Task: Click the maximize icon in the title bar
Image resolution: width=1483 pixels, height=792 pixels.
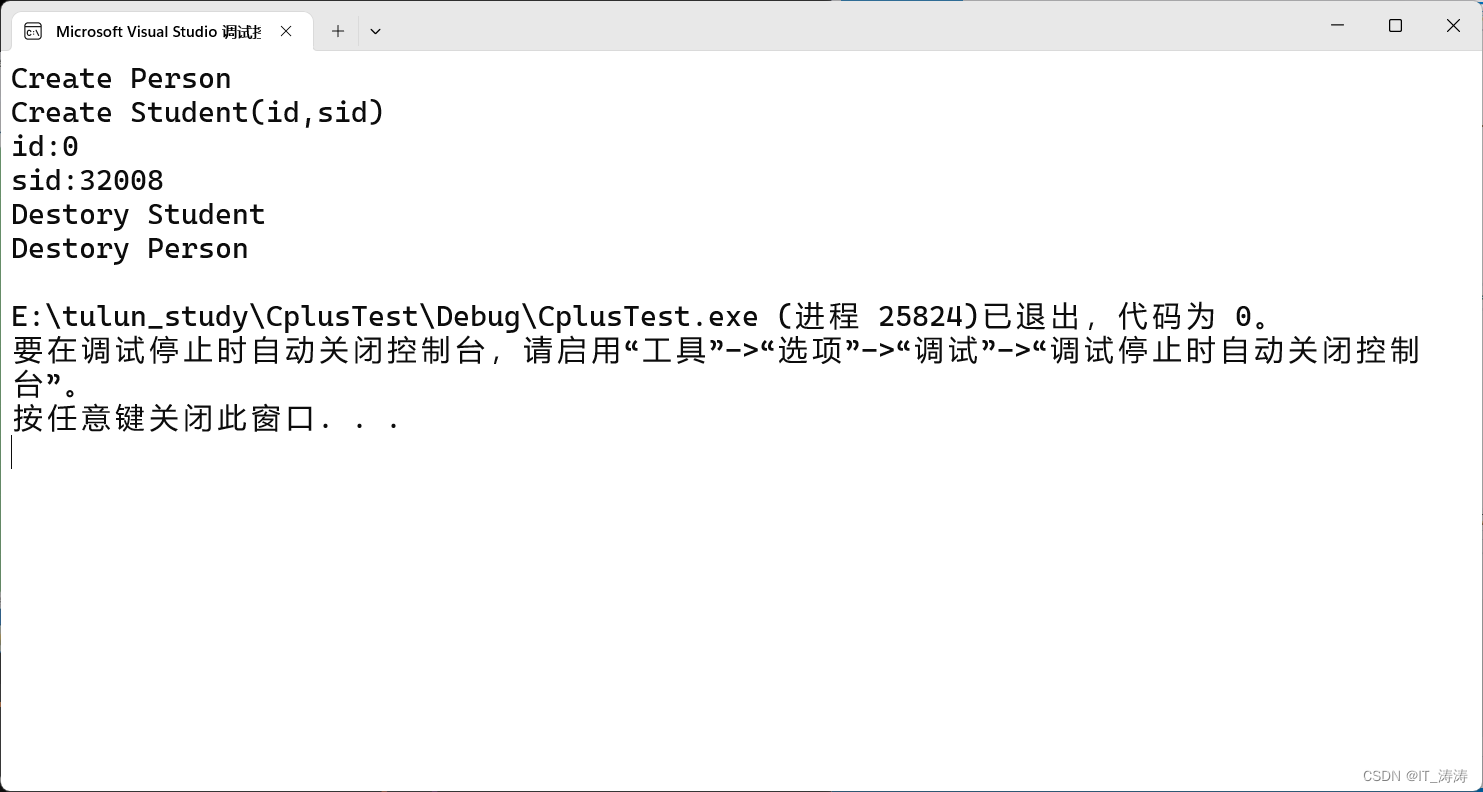Action: 1395,25
